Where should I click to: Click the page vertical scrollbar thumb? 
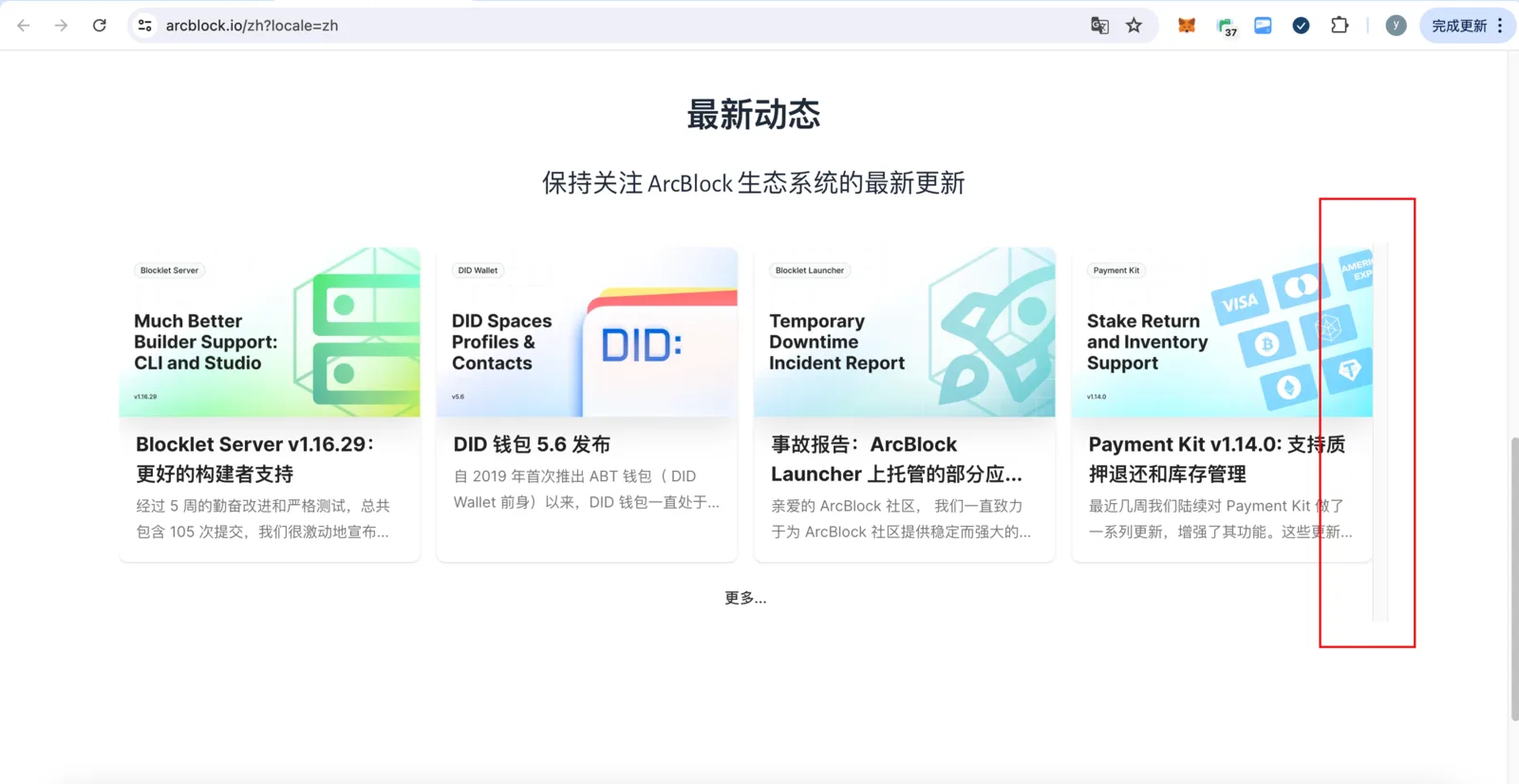pos(1513,579)
